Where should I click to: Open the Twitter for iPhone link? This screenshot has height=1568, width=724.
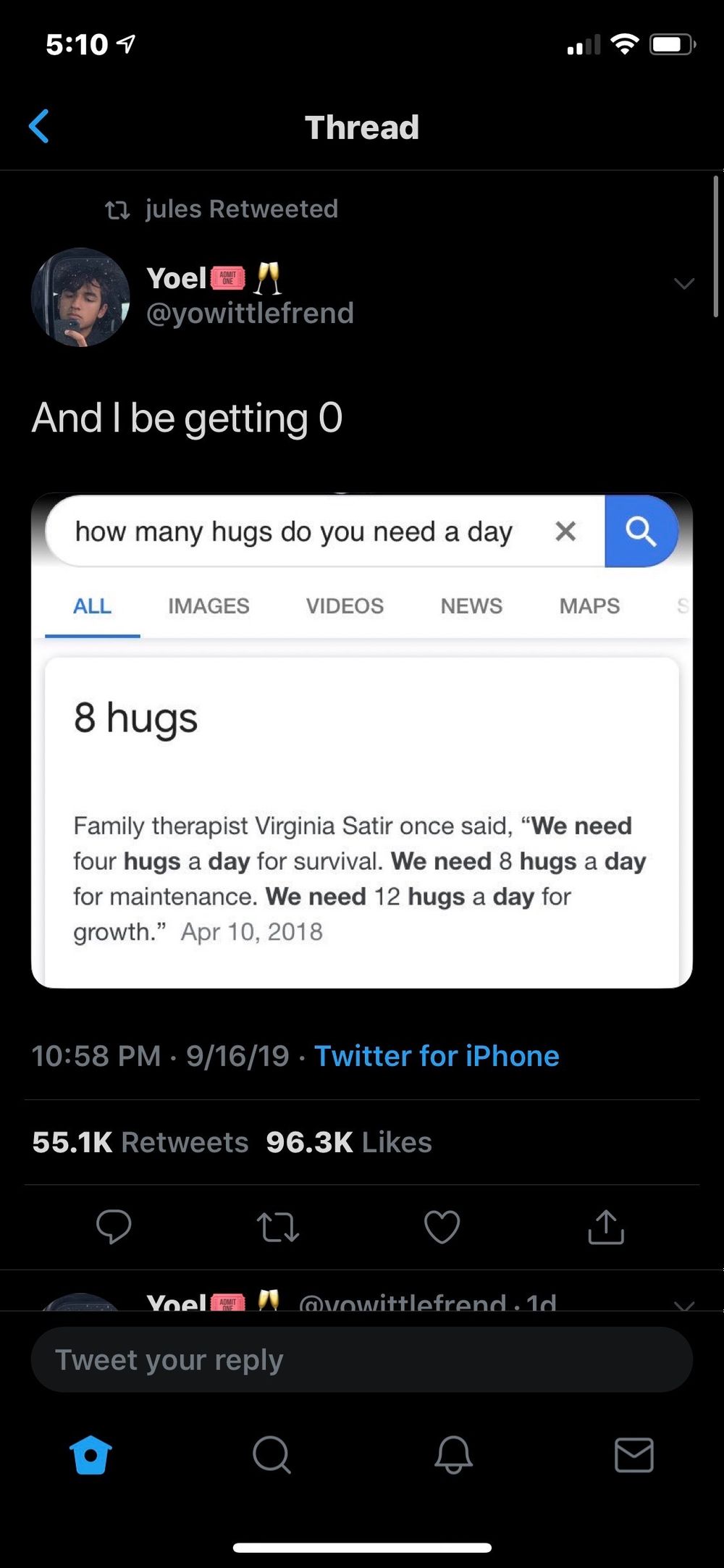[x=437, y=1056]
